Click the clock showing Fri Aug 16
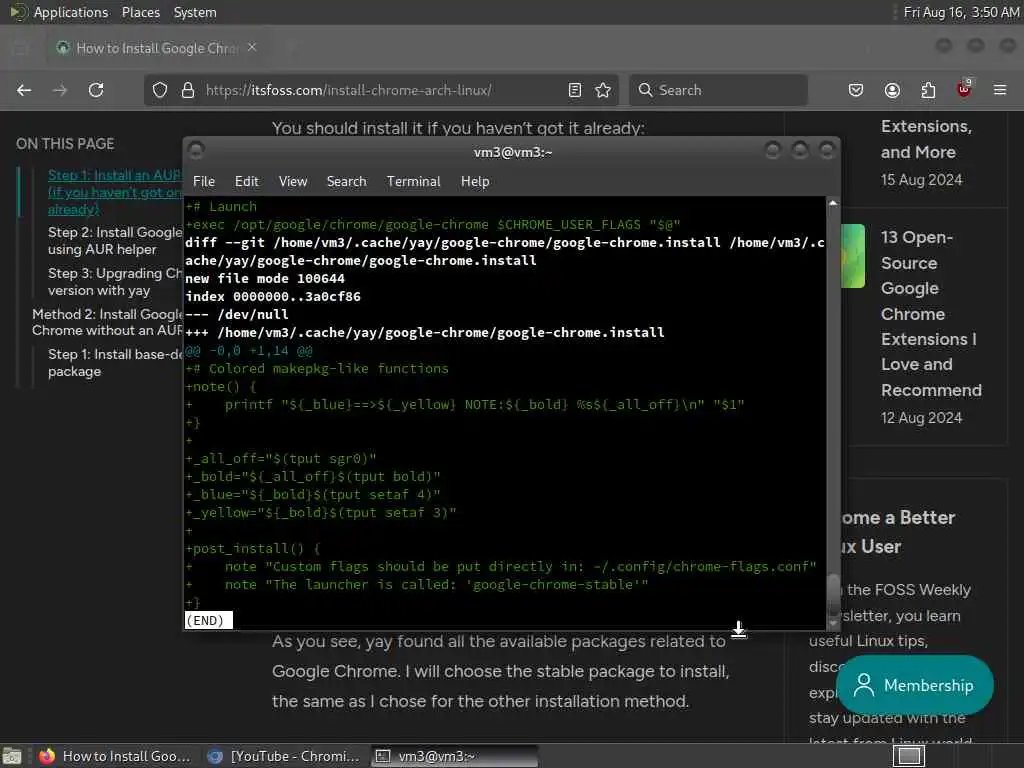 961,12
